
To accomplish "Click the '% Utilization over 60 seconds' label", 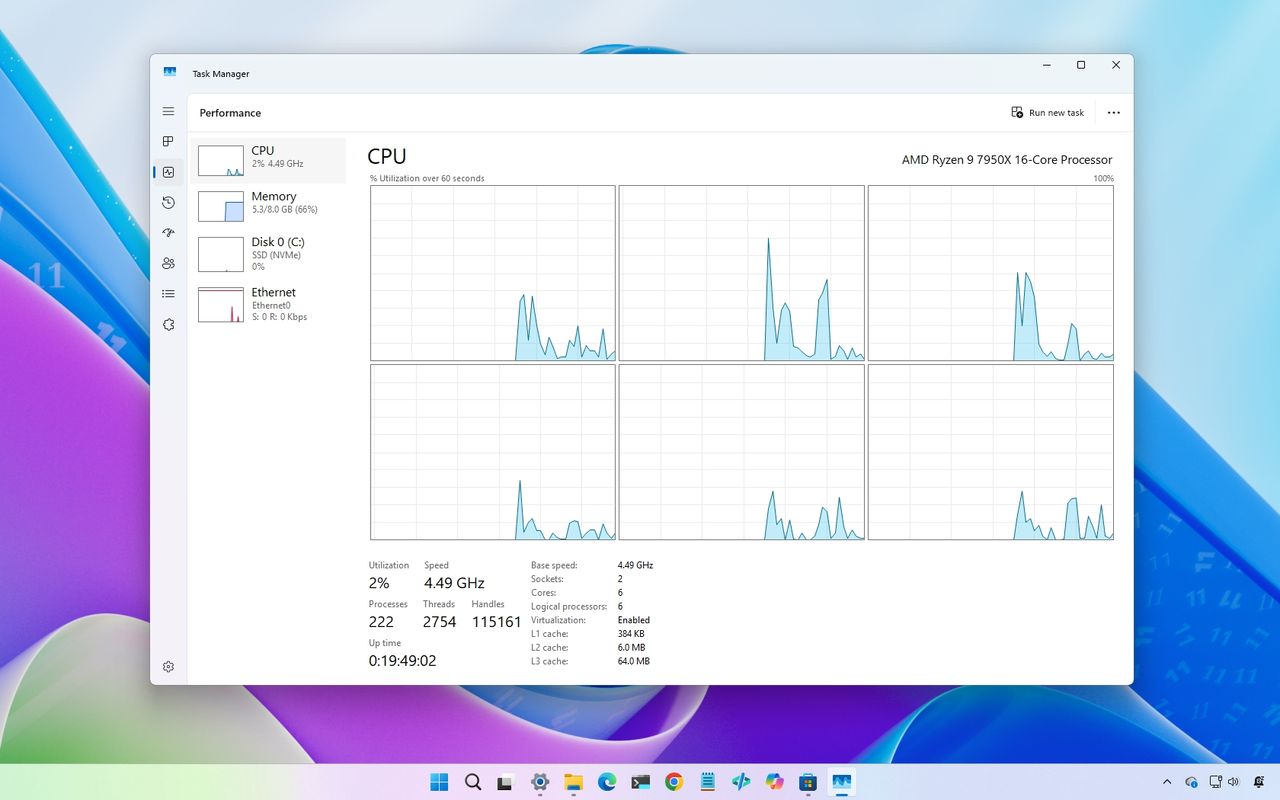I will coord(427,179).
